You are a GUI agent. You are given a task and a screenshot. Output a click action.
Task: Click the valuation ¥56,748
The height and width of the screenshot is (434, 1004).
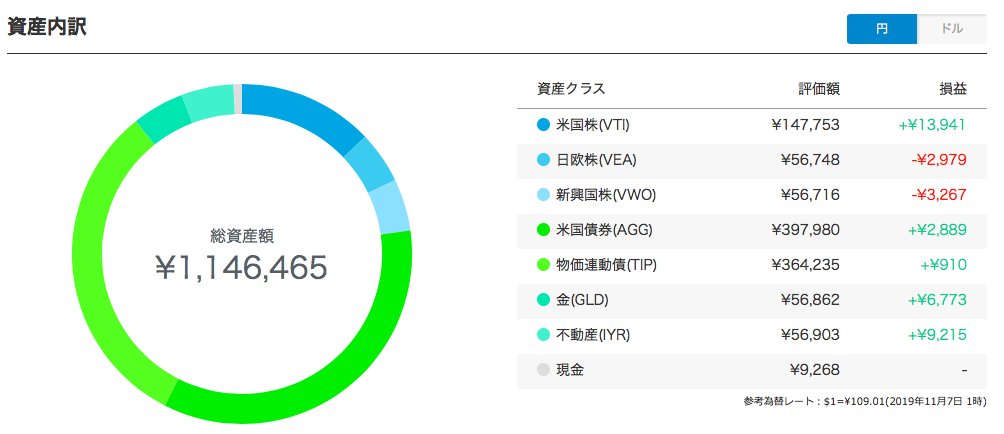pos(810,160)
